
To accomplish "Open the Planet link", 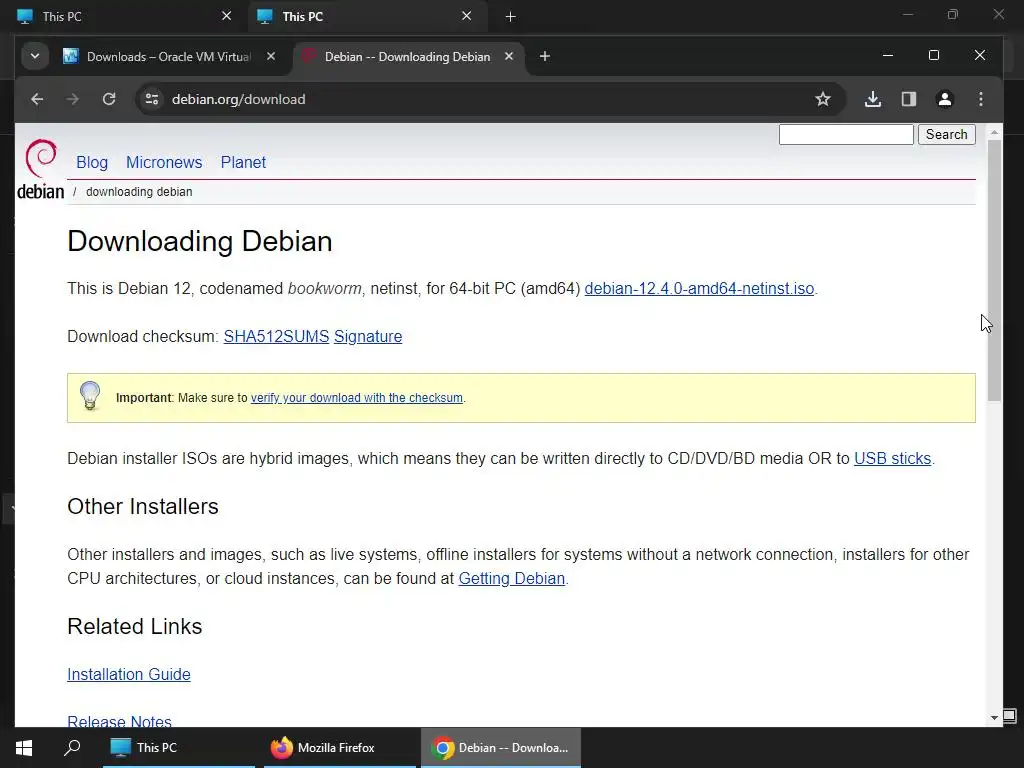I will 243,162.
